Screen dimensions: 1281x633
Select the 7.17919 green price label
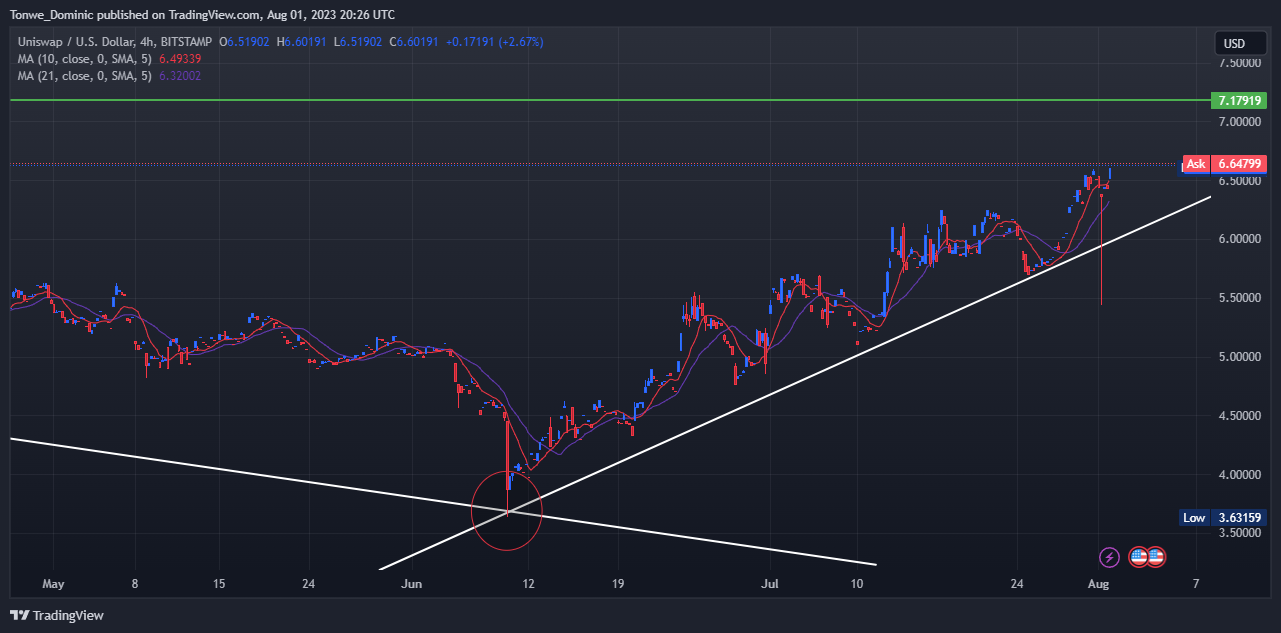[1238, 101]
